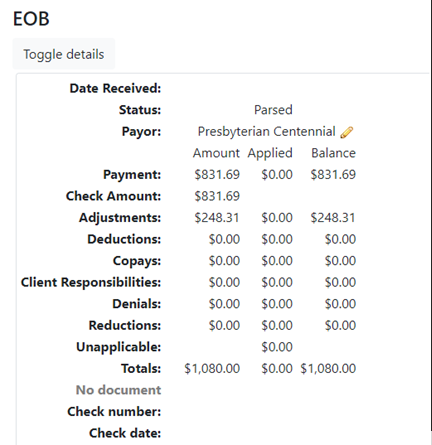The width and height of the screenshot is (432, 445).
Task: Click the Check Amount value $831.69
Action: point(217,196)
